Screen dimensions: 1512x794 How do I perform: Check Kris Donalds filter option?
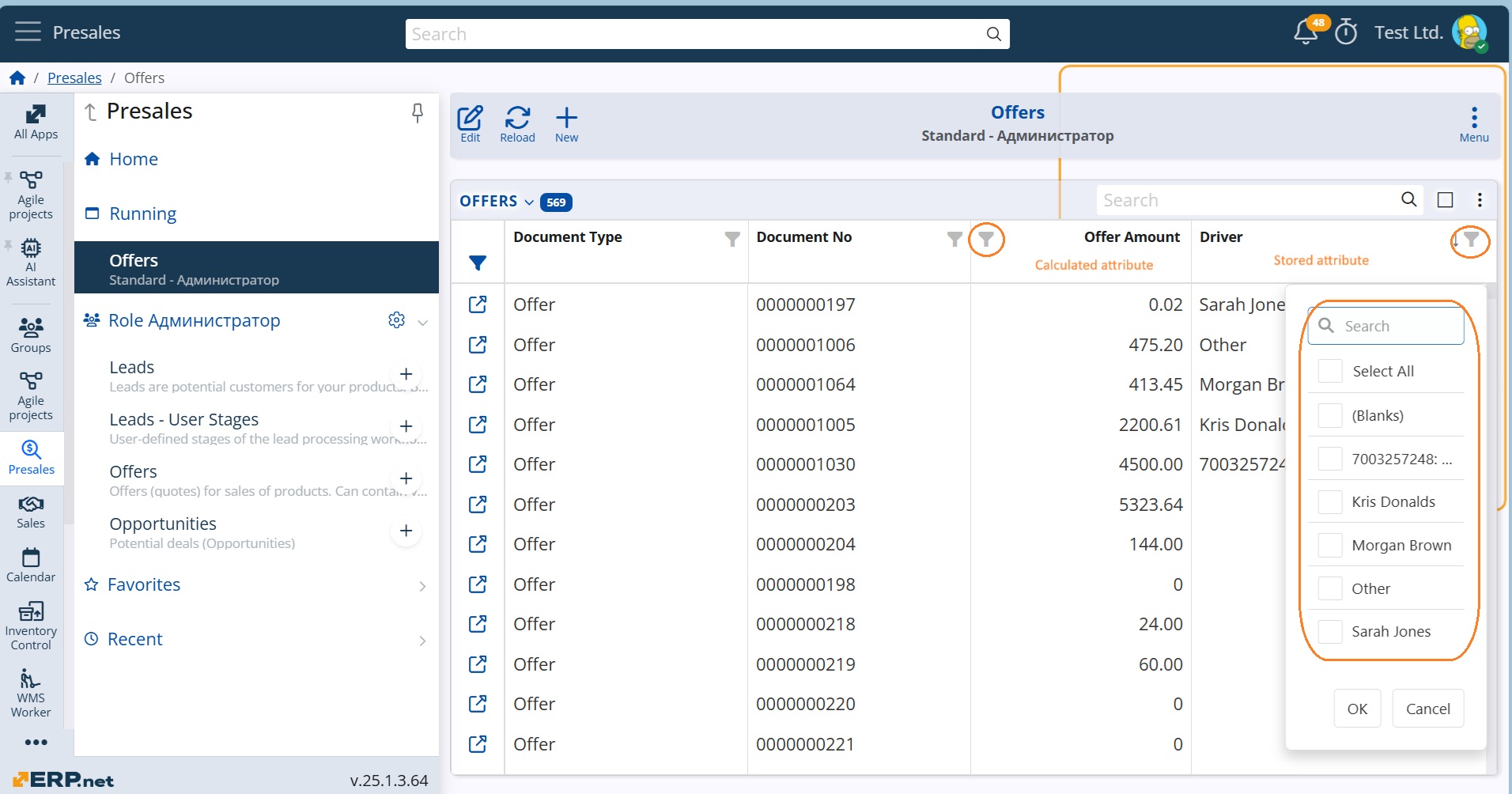1330,501
